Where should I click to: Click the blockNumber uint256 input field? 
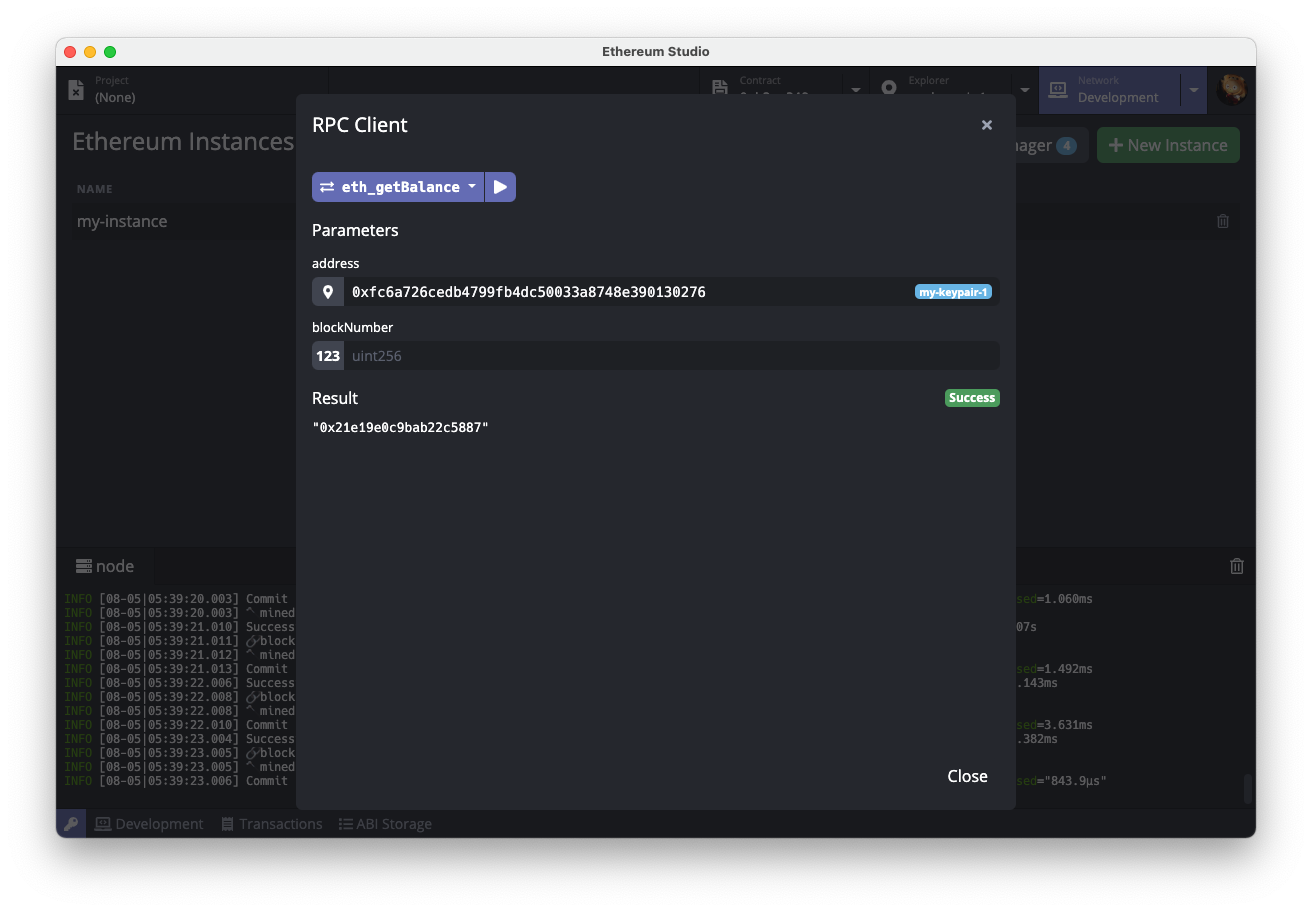click(671, 356)
